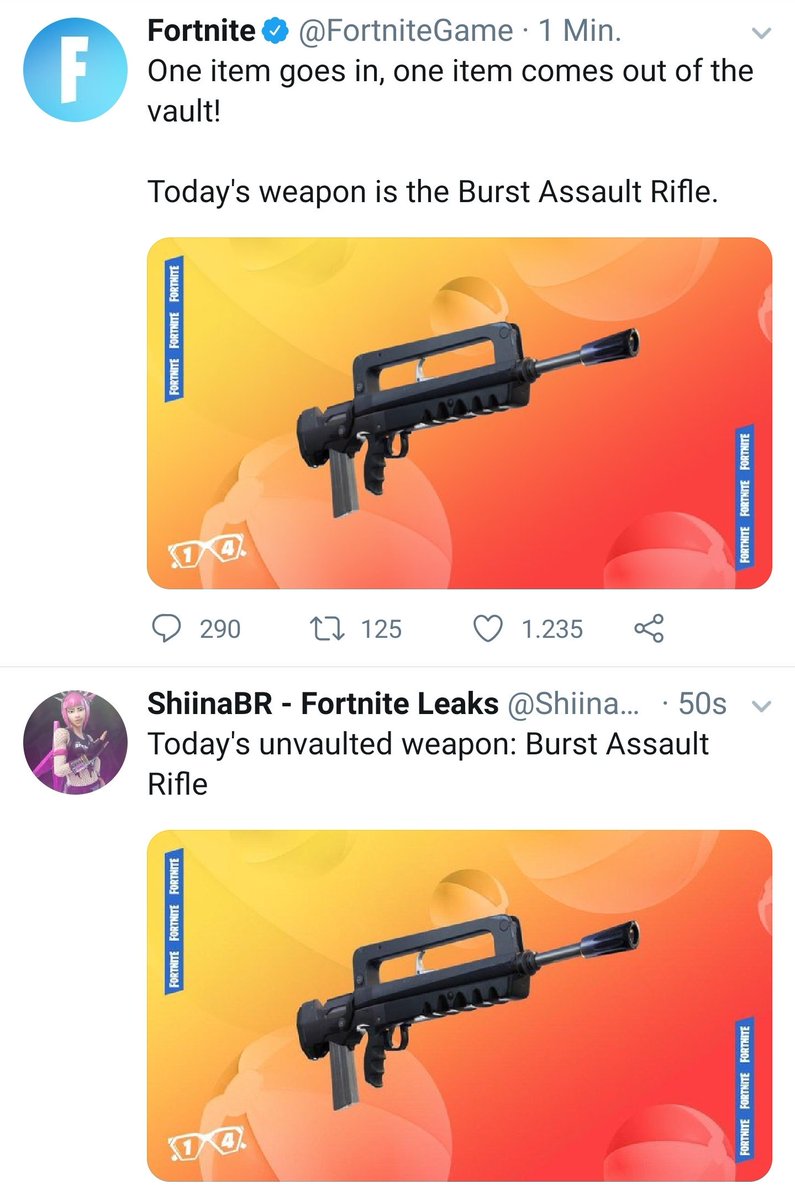View the Fortnite tweet's Burst Assault Rifle image
This screenshot has height=1200, width=795.
point(460,413)
